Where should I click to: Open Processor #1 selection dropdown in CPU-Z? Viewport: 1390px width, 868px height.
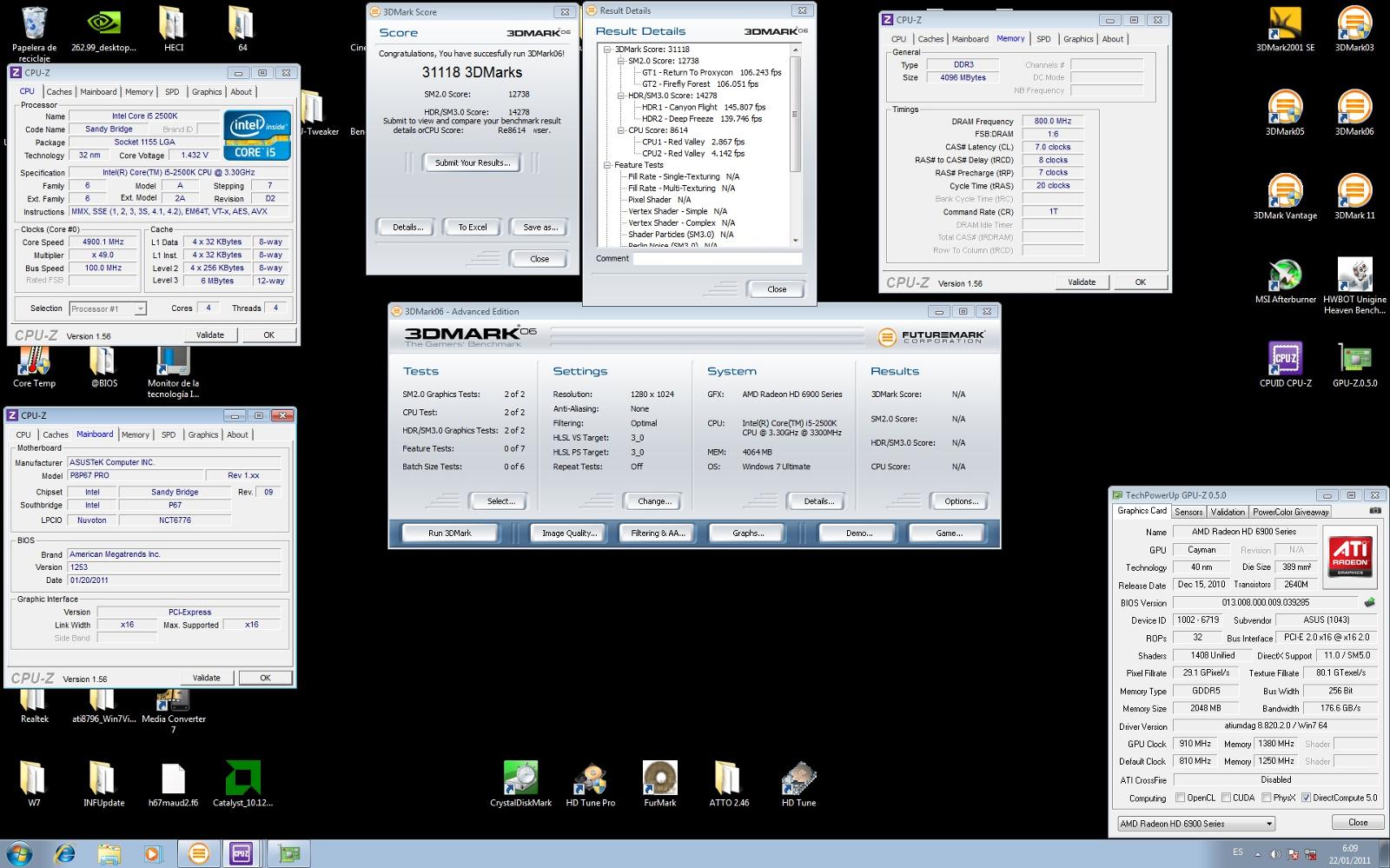click(x=108, y=308)
